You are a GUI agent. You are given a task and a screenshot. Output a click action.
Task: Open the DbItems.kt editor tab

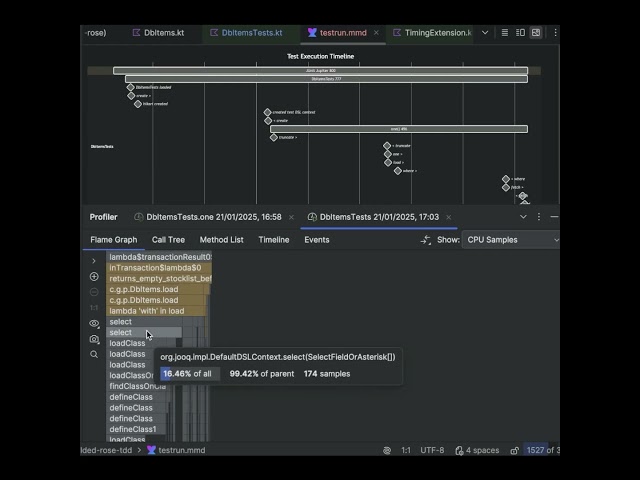pos(158,33)
